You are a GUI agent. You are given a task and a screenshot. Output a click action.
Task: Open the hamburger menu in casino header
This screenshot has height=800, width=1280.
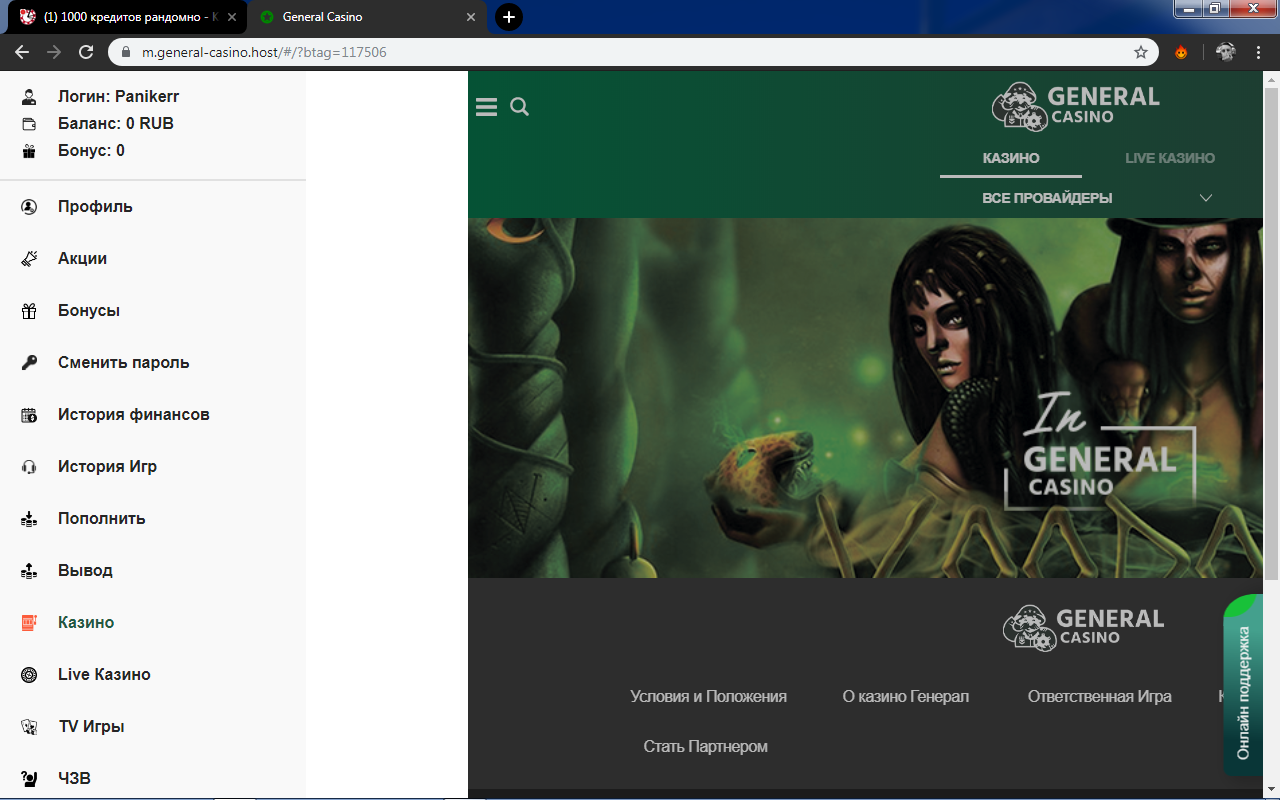pyautogui.click(x=487, y=107)
